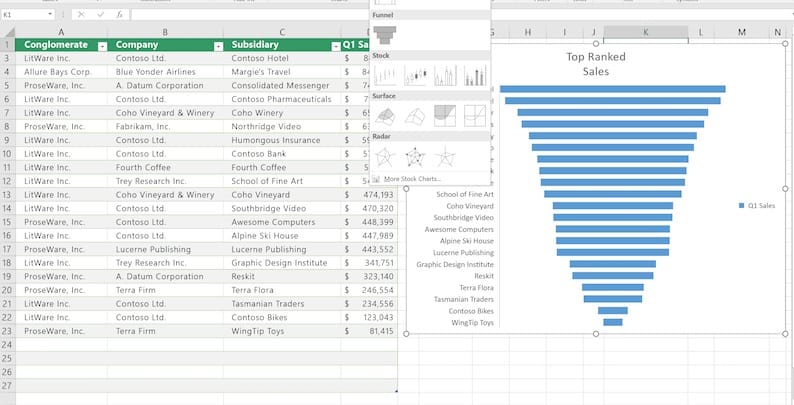This screenshot has width=794, height=405.
Task: Click the chart title Top Ranked Sales
Action: pyautogui.click(x=596, y=64)
